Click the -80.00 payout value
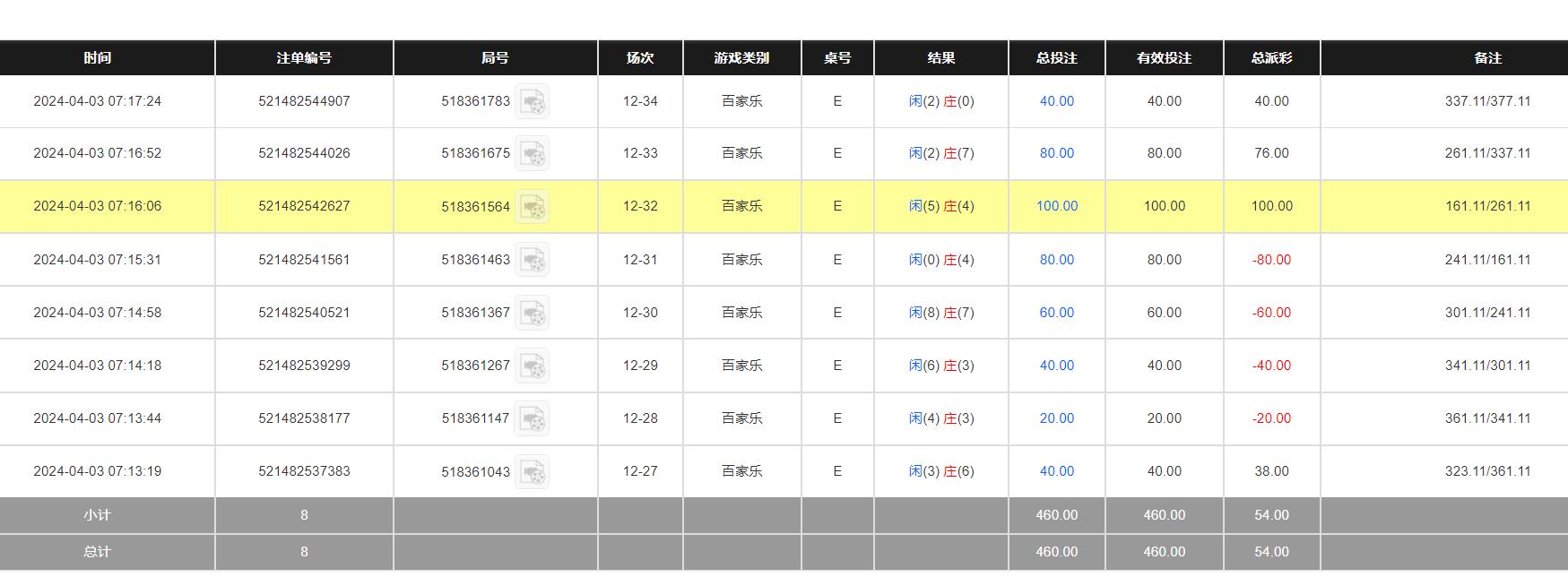This screenshot has height=577, width=1568. 1271,260
